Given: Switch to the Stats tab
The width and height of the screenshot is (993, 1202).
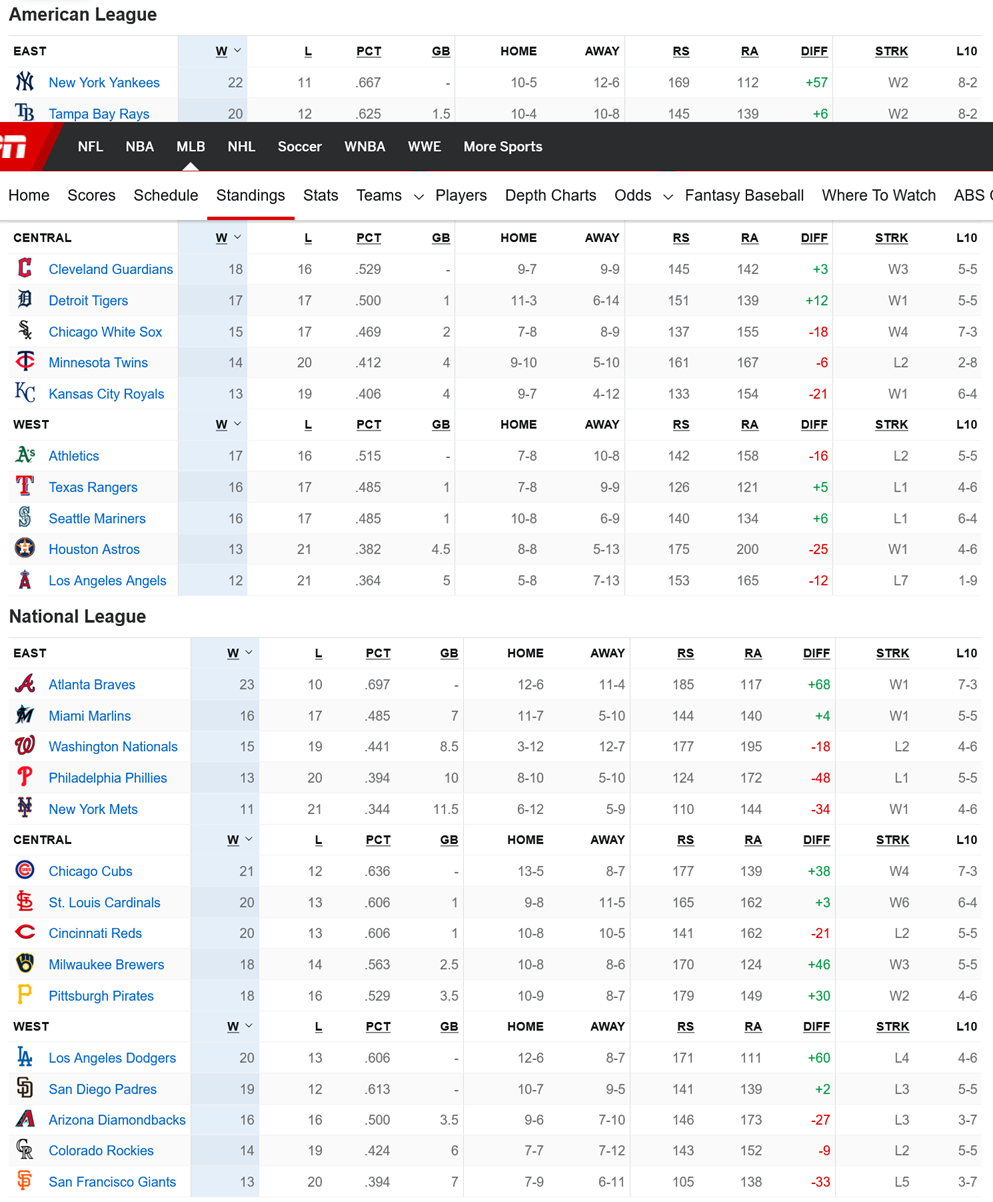Looking at the screenshot, I should [321, 196].
